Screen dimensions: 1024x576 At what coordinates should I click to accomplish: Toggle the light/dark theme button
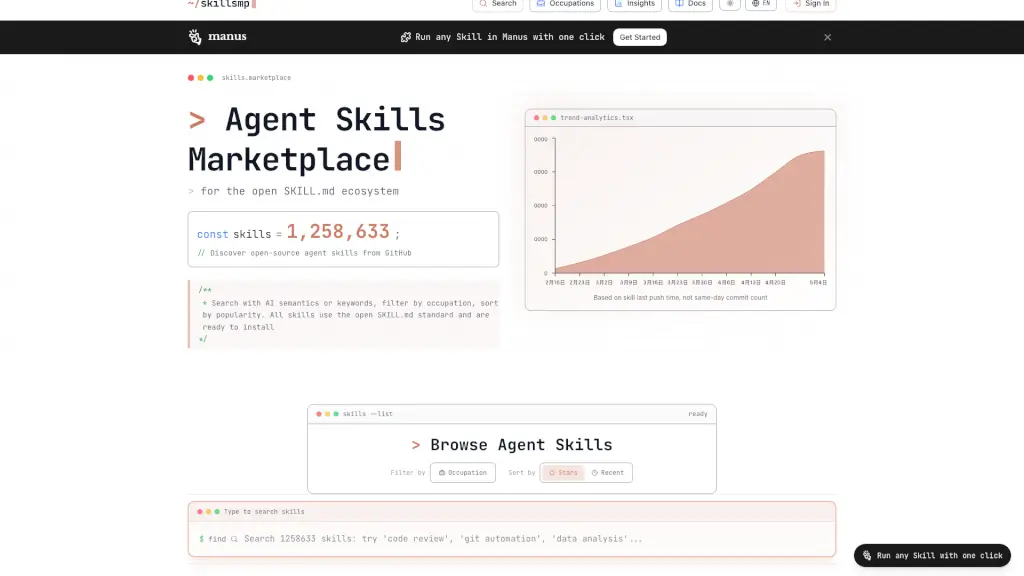coord(729,4)
